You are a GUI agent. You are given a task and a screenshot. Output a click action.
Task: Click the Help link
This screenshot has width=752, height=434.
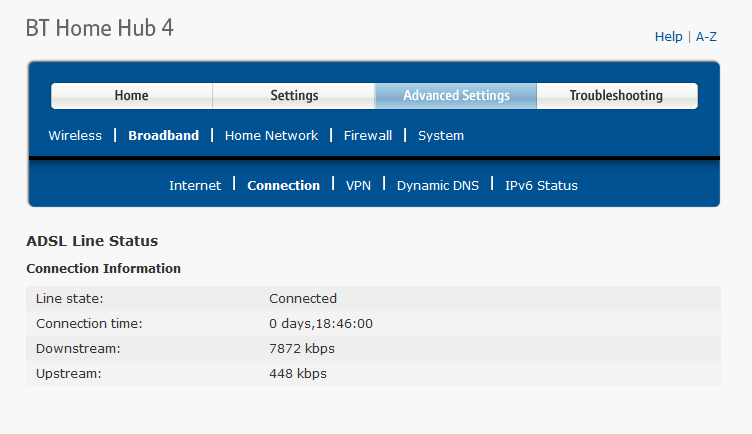(x=669, y=36)
